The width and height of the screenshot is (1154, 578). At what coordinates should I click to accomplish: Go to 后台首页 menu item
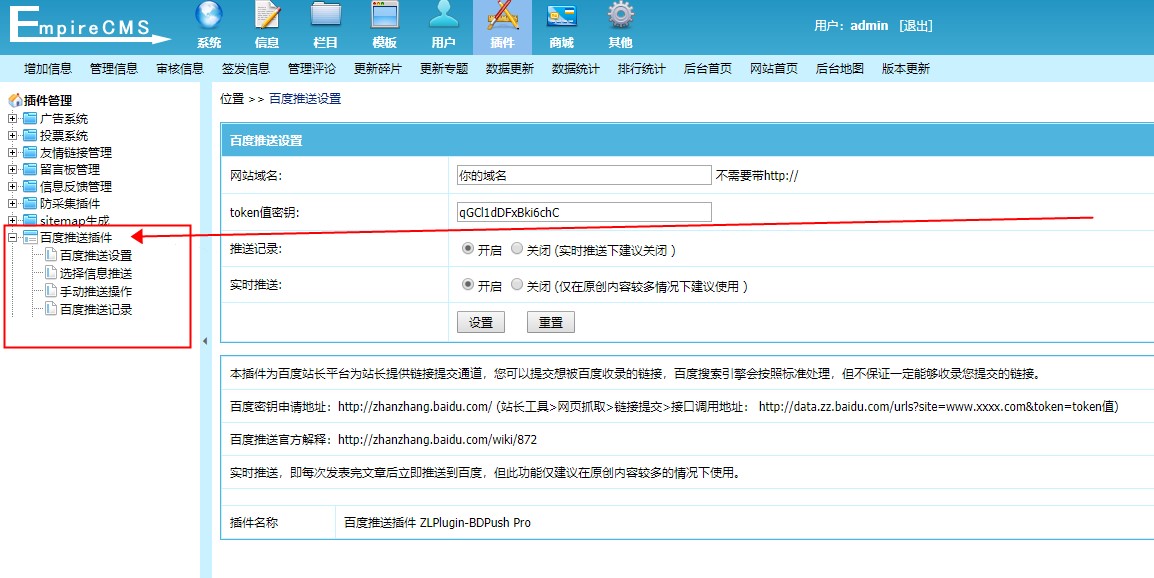[708, 68]
